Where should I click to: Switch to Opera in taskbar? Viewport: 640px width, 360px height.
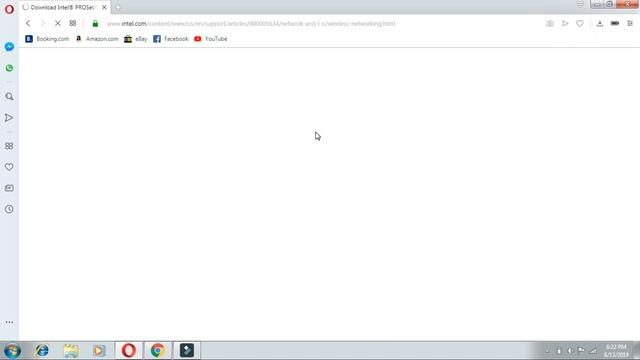(129, 351)
